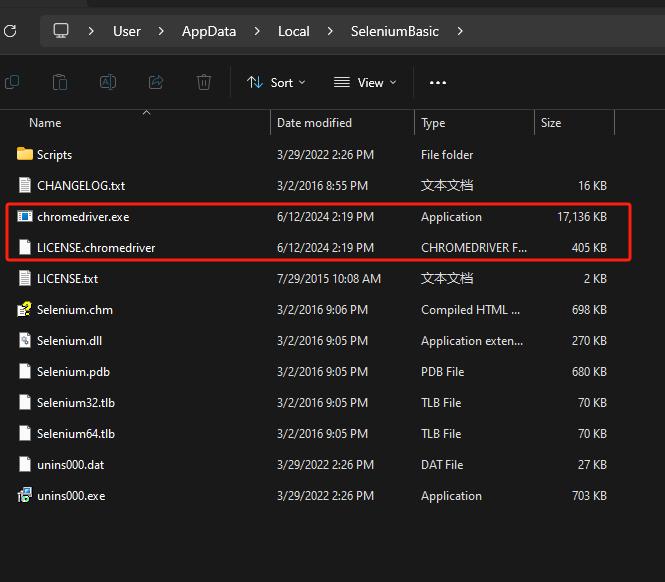
Task: Expand the chevron after This PC icon
Action: [91, 31]
